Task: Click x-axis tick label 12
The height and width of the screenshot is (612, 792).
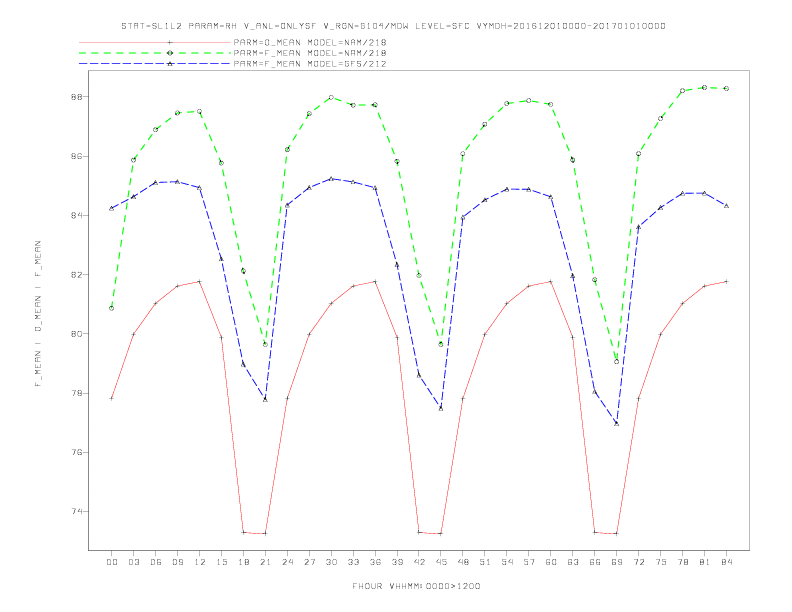Action: [200, 562]
